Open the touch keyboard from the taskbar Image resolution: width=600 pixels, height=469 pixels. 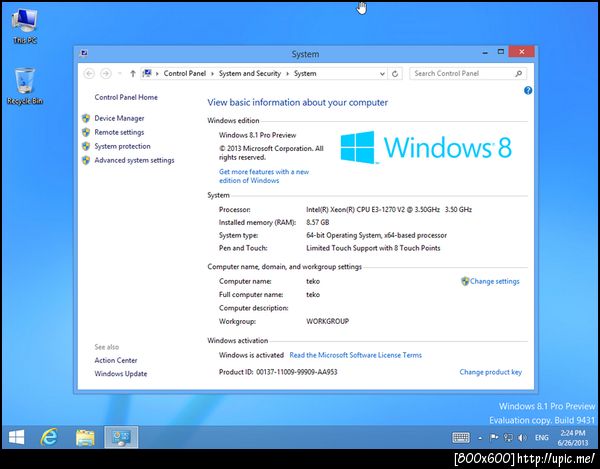click(x=461, y=438)
